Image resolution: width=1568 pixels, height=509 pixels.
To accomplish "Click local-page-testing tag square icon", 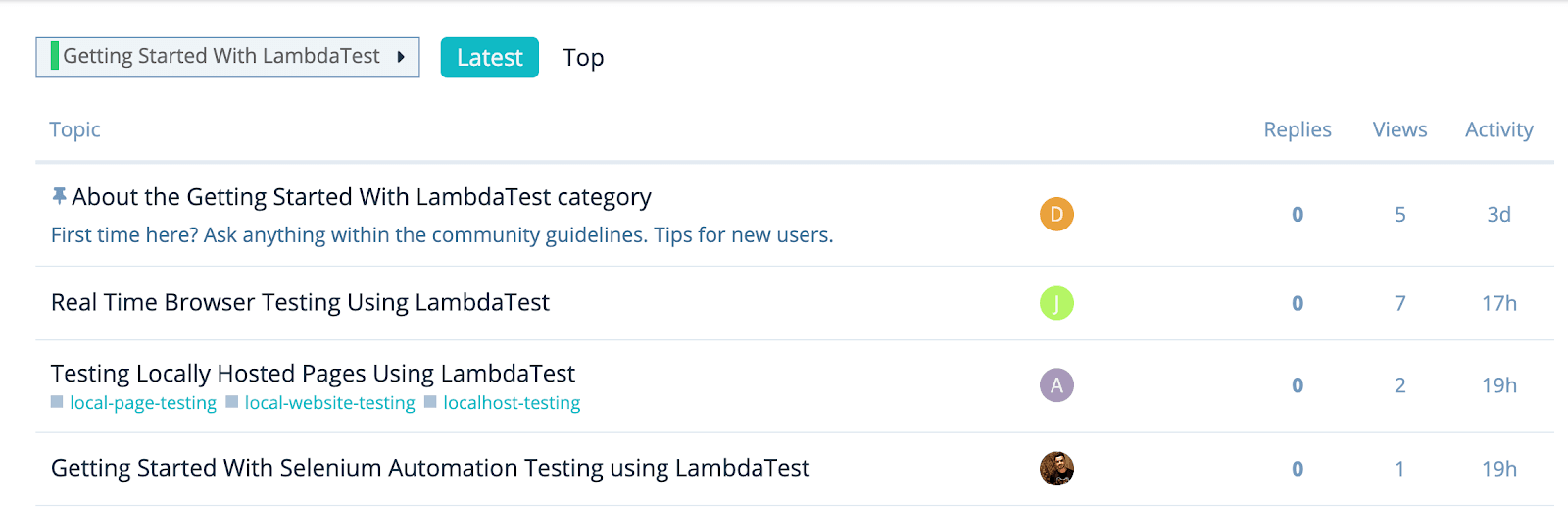I will [57, 402].
